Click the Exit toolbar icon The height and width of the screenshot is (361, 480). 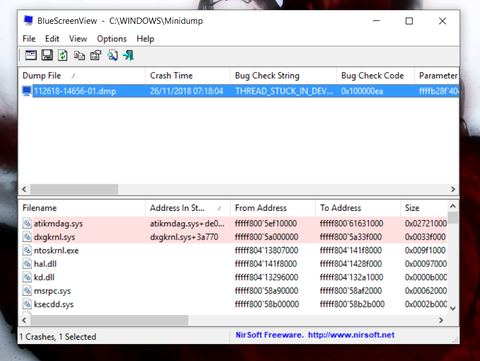click(128, 55)
